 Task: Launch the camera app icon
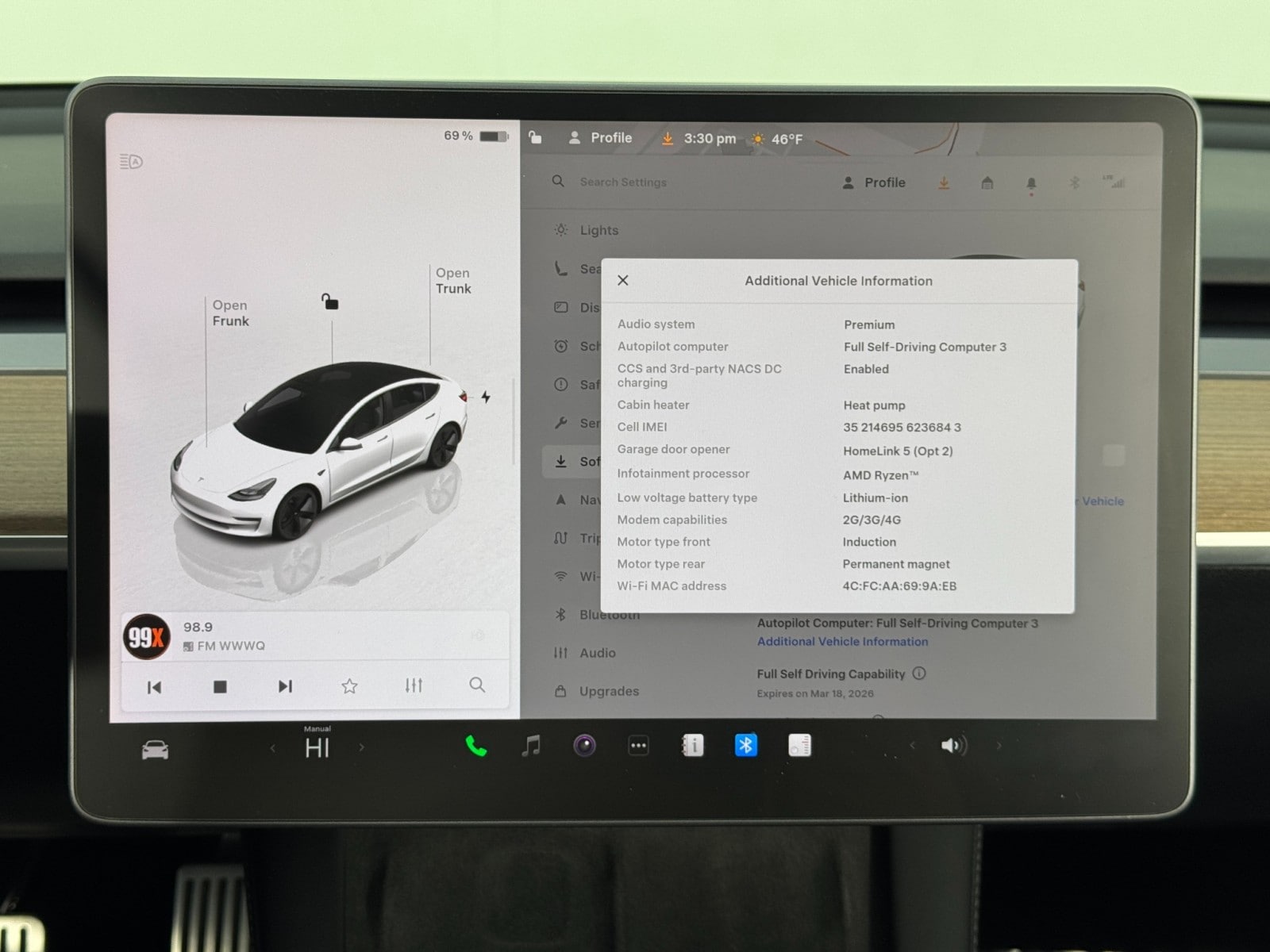[x=585, y=746]
